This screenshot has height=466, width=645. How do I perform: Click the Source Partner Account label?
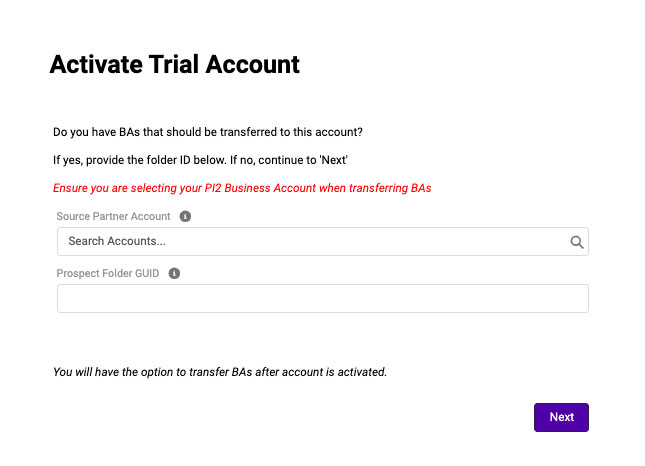click(114, 216)
